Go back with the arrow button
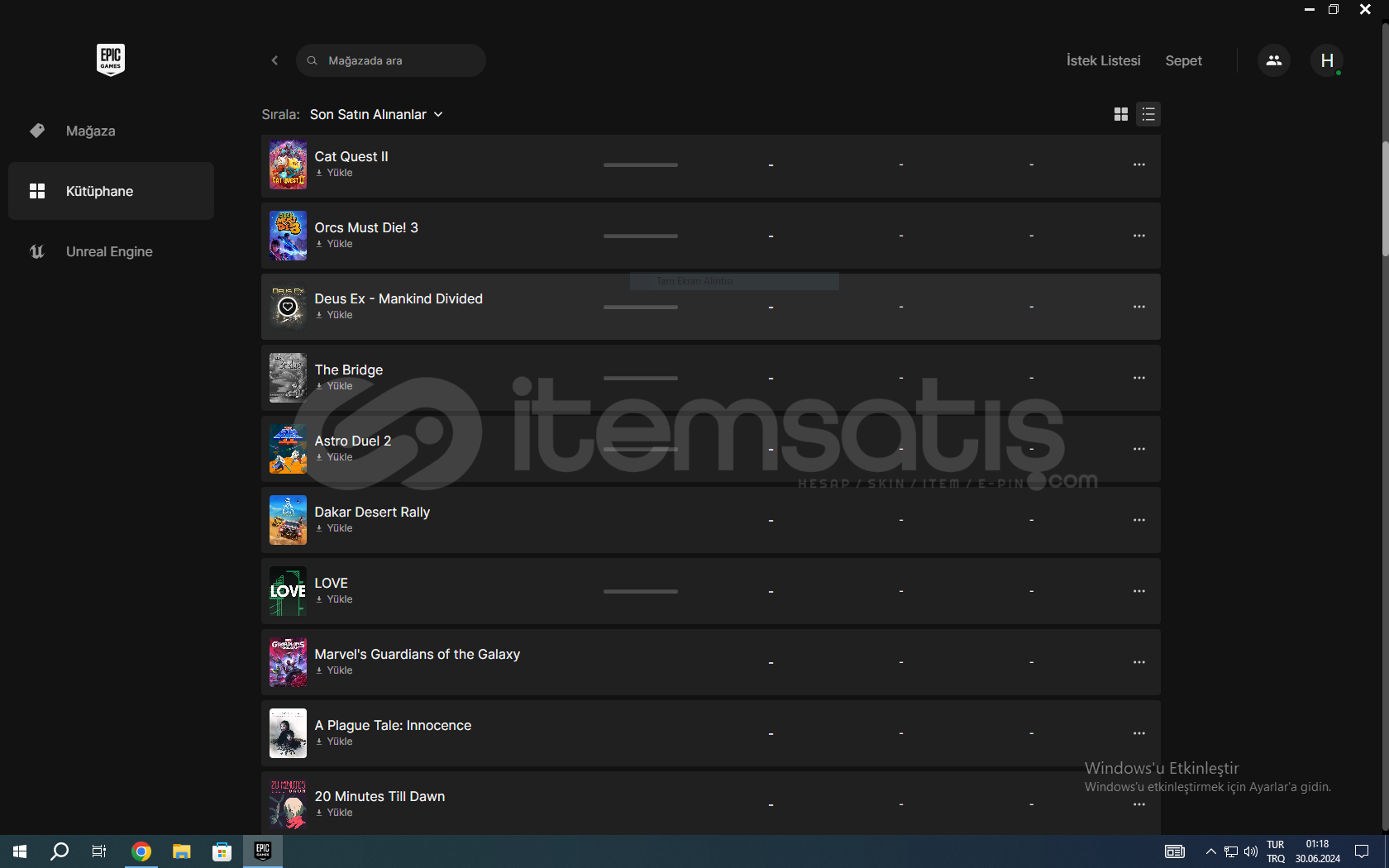This screenshot has width=1389, height=868. pyautogui.click(x=274, y=60)
